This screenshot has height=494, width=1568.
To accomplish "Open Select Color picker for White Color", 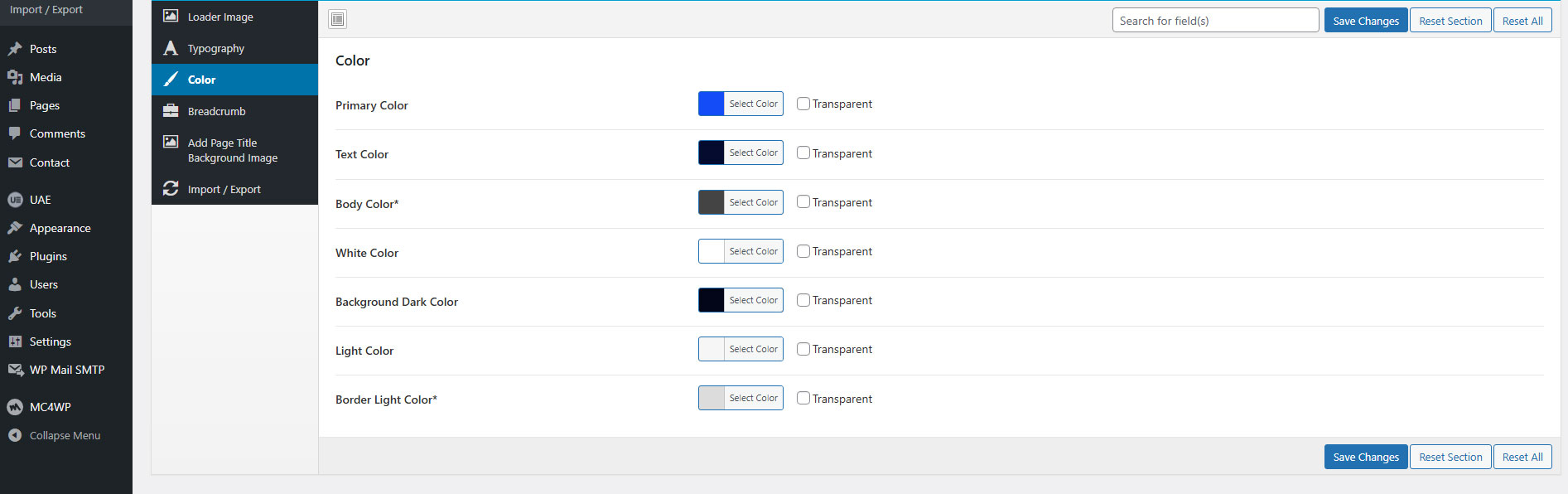I will (x=753, y=251).
